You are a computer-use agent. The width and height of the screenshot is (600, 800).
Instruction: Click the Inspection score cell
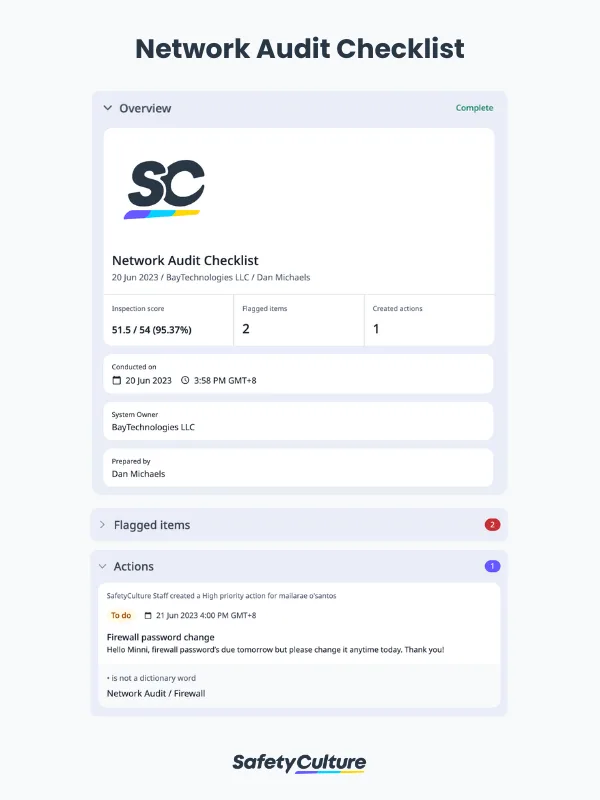[x=168, y=320]
